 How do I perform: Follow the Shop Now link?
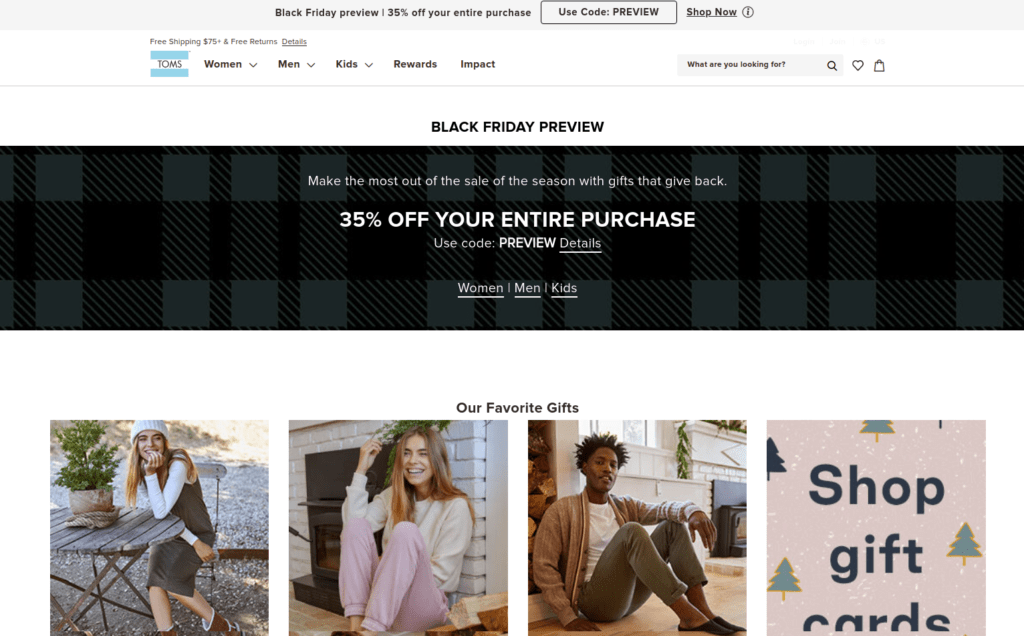(711, 12)
